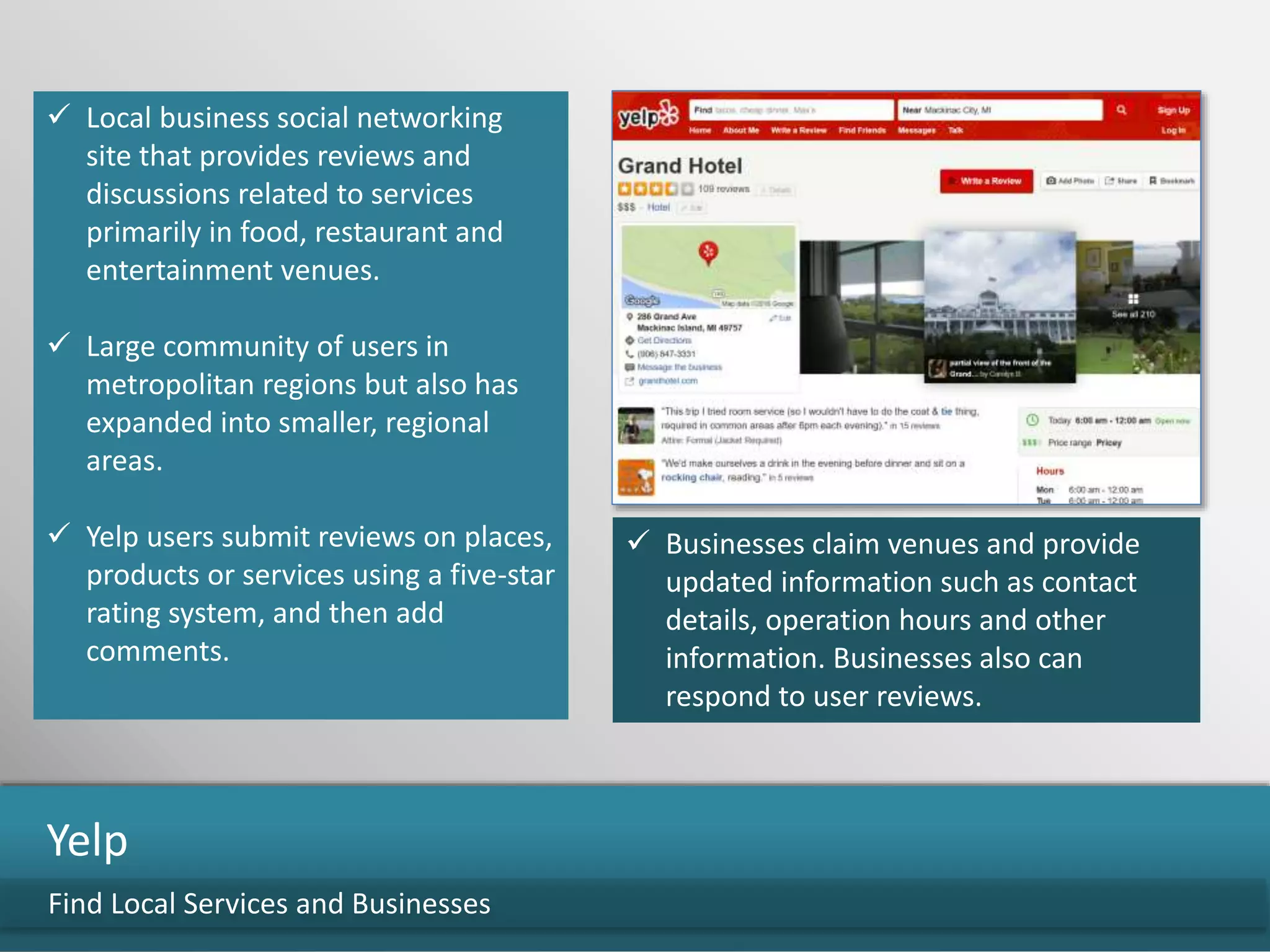Open the Google map thumbnail
Image resolution: width=1270 pixels, height=952 pixels.
708,267
